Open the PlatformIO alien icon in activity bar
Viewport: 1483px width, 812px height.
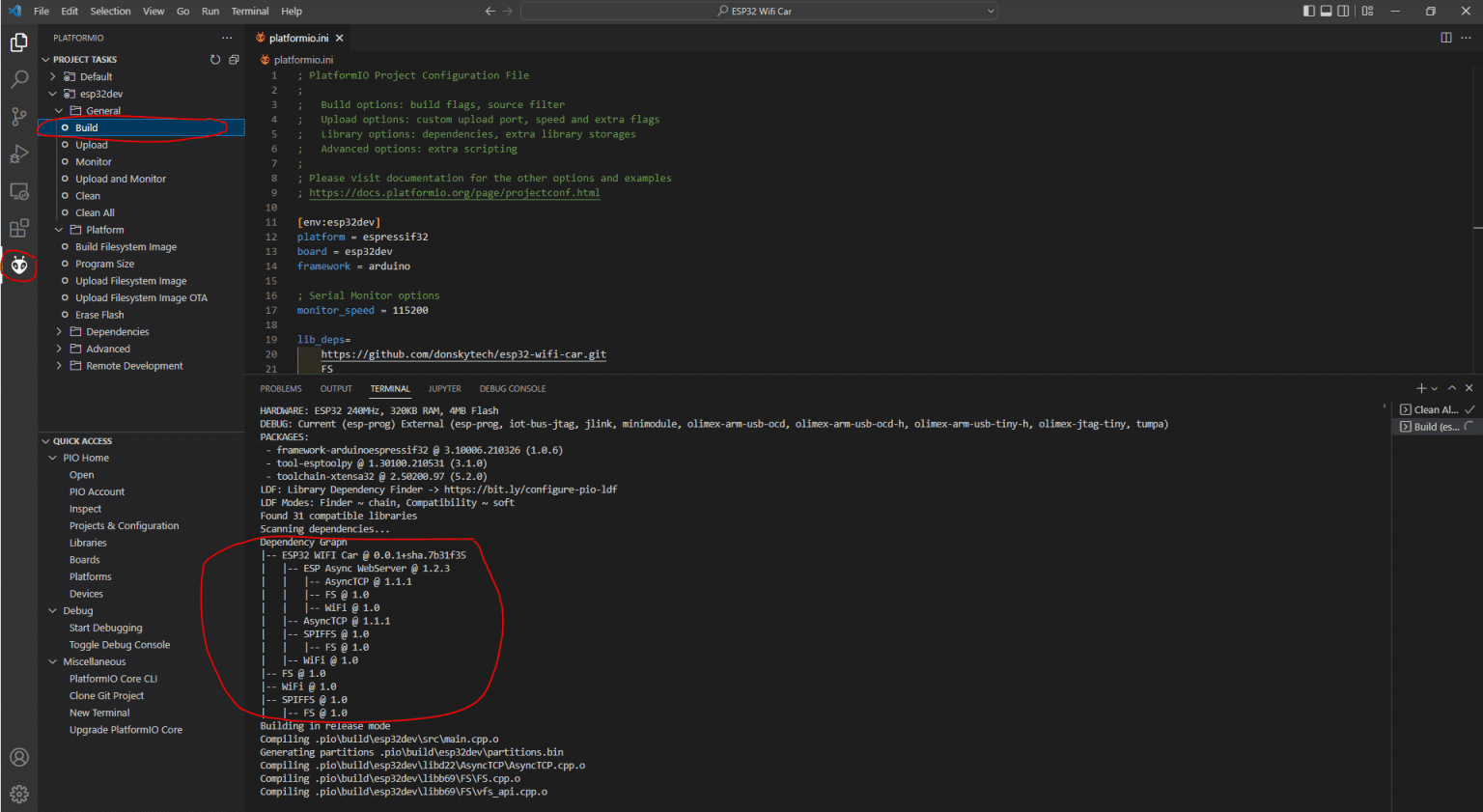click(19, 266)
